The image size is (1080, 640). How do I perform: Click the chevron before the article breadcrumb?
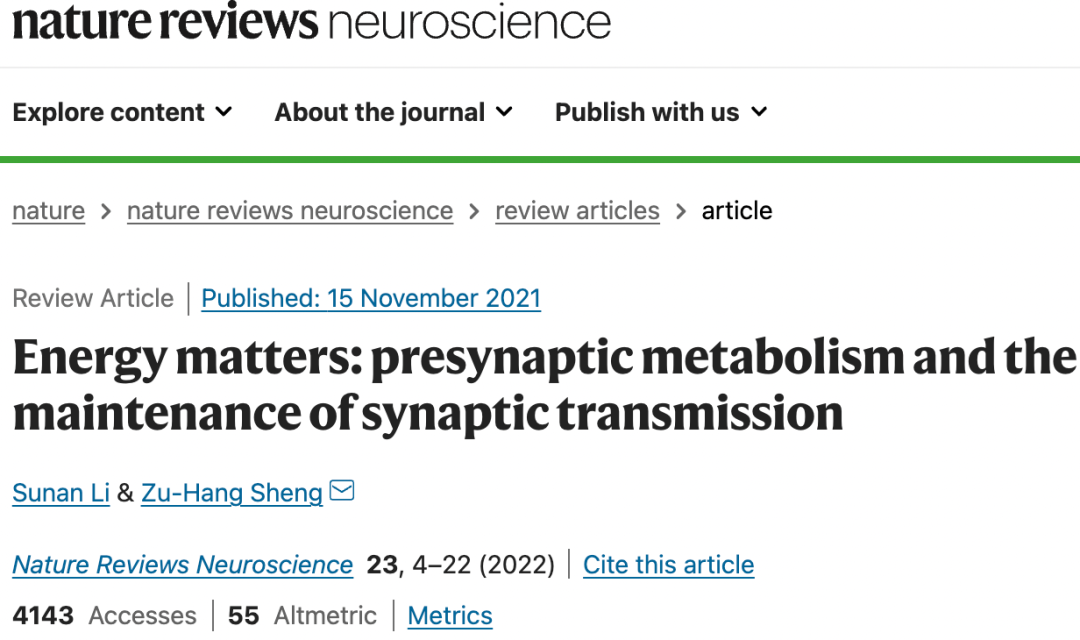(x=681, y=211)
